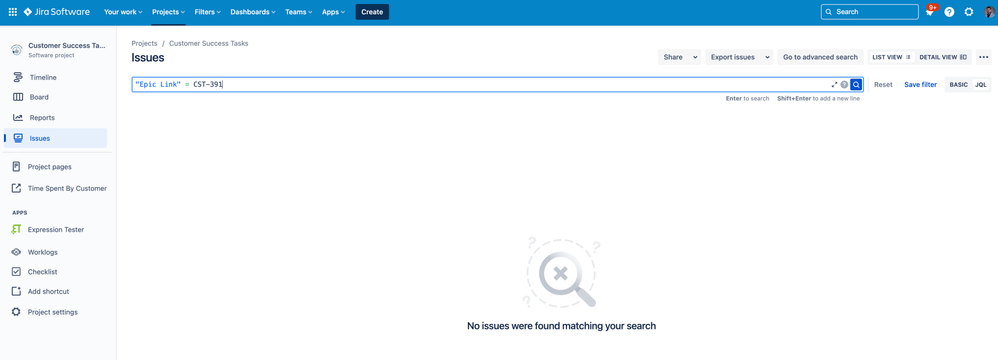998x360 pixels.
Task: Click the Worklogs icon
Action: click(x=17, y=252)
